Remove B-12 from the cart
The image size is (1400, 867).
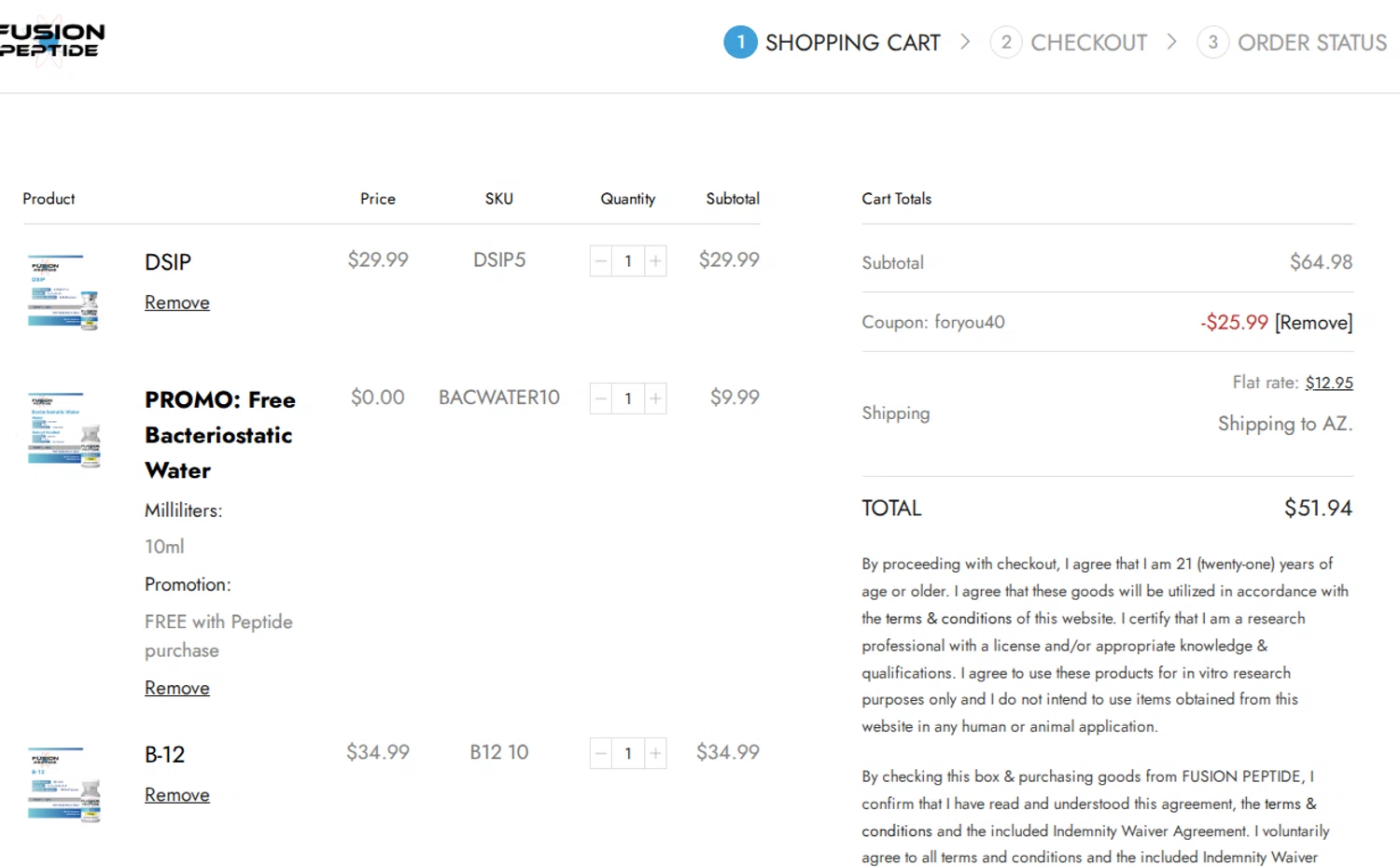[177, 795]
